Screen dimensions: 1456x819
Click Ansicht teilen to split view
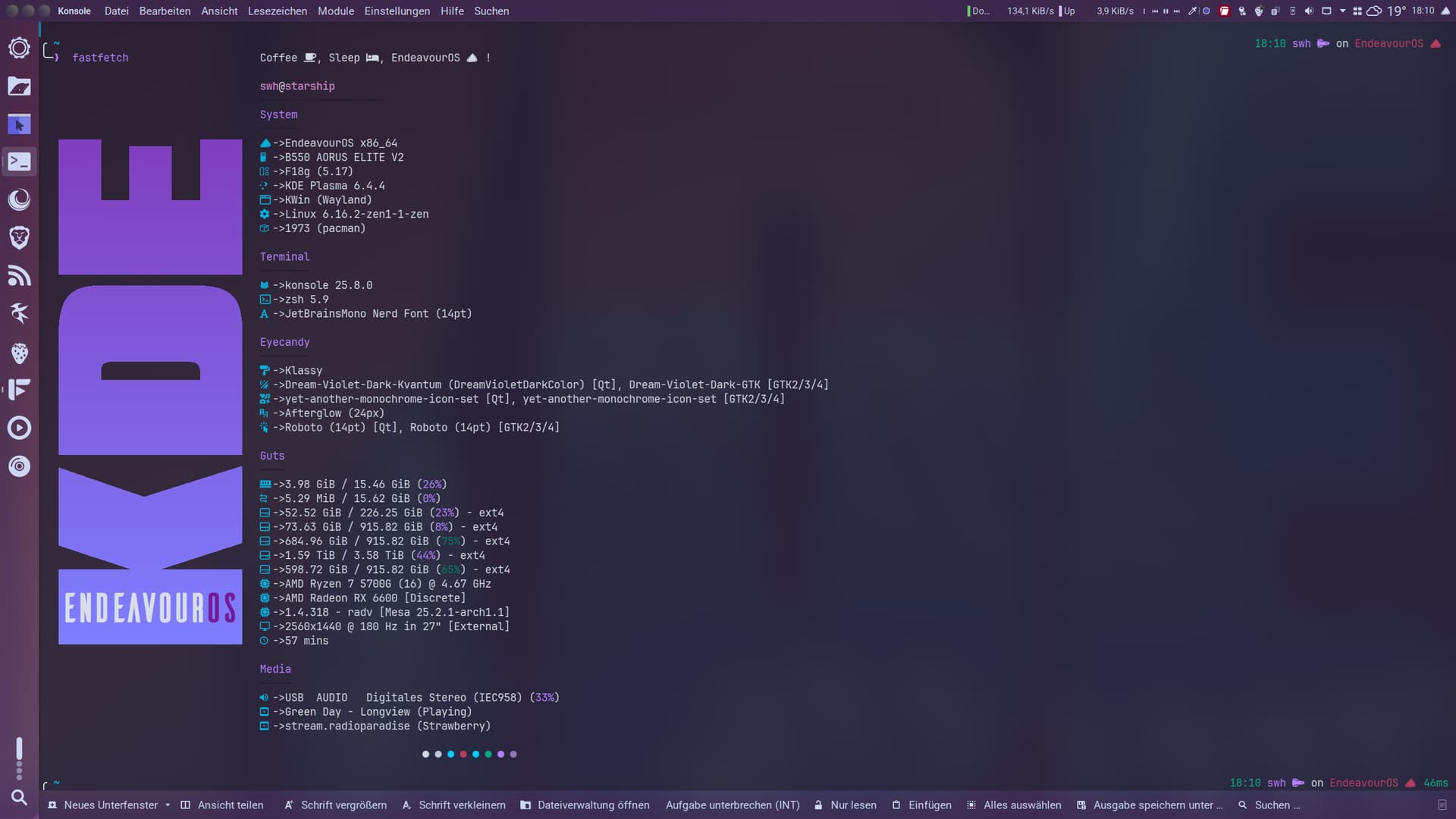pyautogui.click(x=222, y=805)
